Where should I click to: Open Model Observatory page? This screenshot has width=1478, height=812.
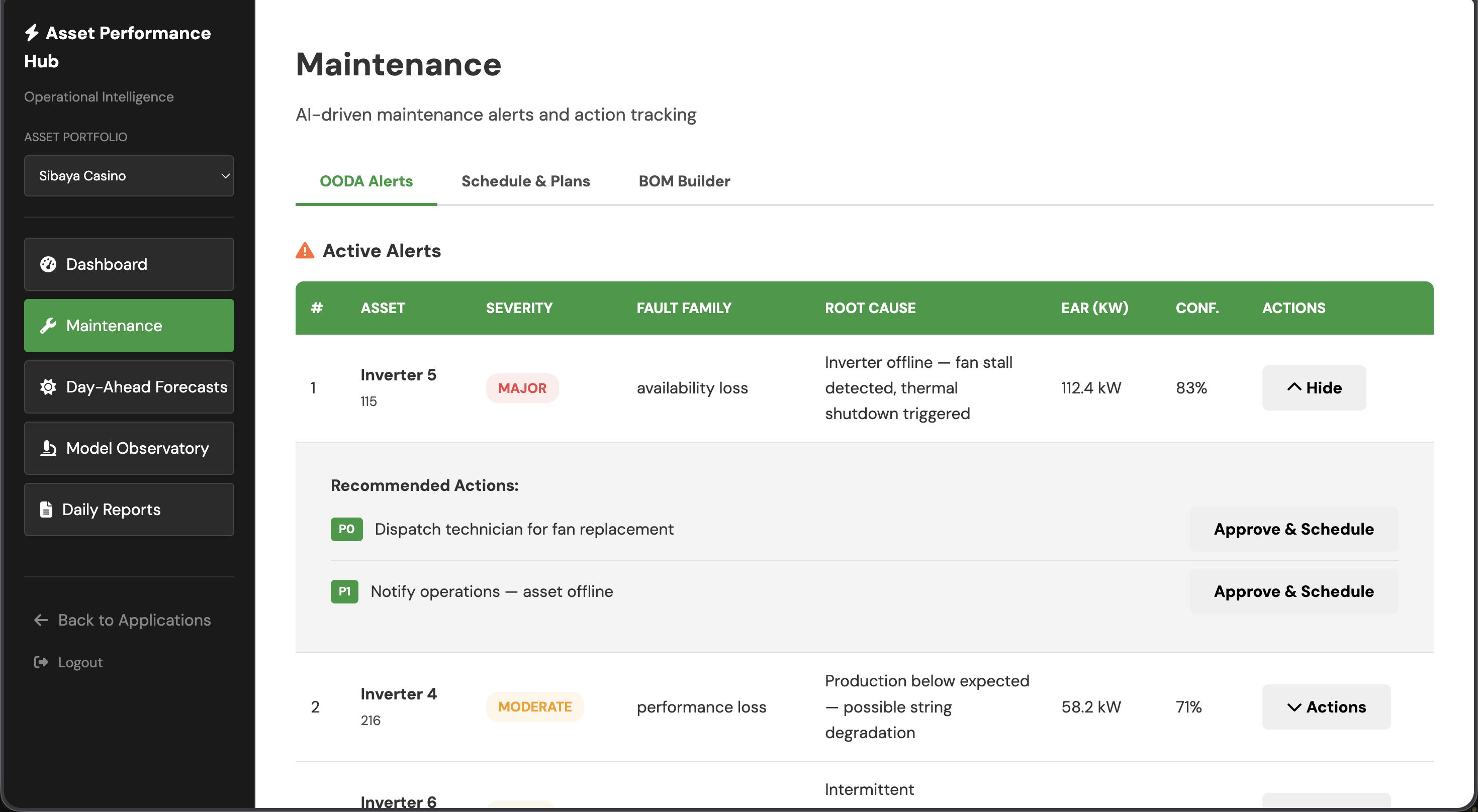[129, 448]
